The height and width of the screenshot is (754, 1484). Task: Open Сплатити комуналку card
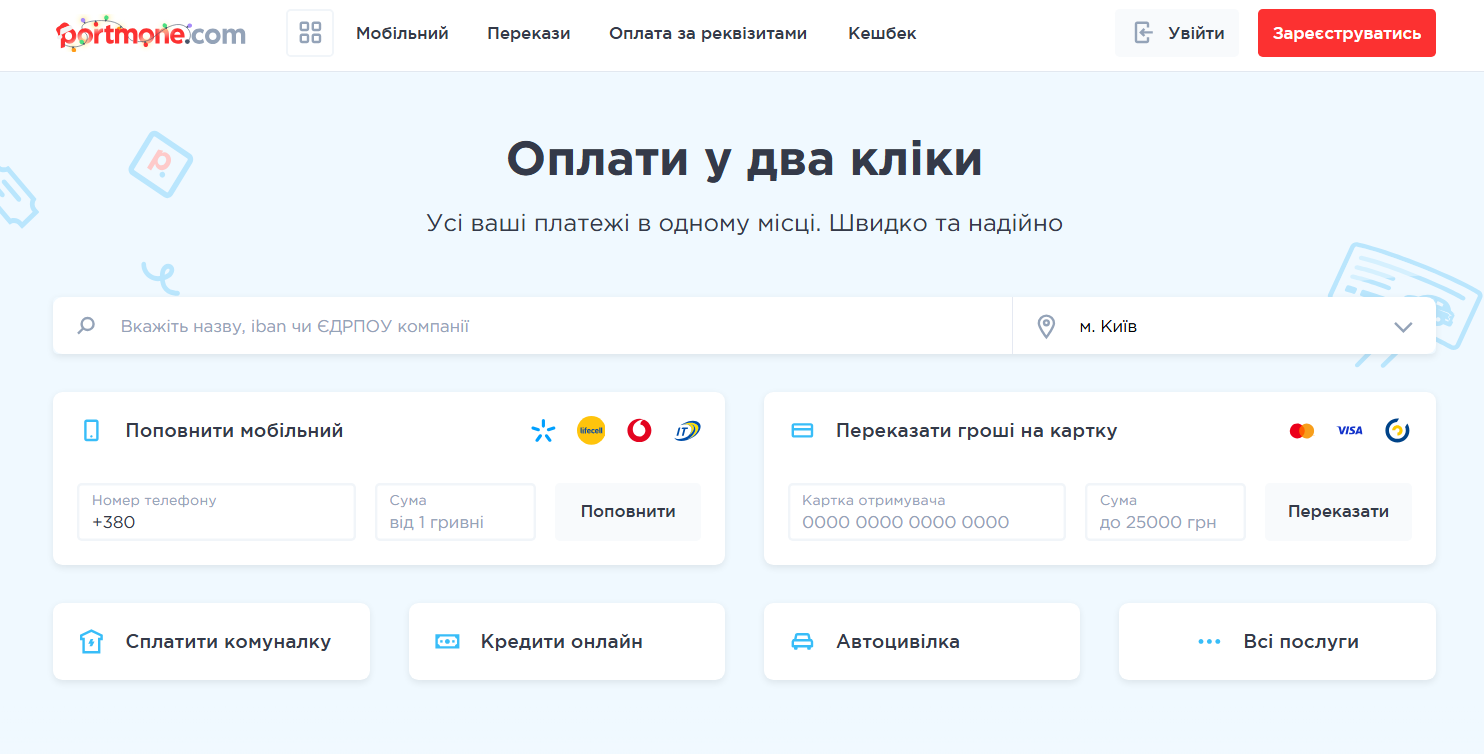coord(211,642)
